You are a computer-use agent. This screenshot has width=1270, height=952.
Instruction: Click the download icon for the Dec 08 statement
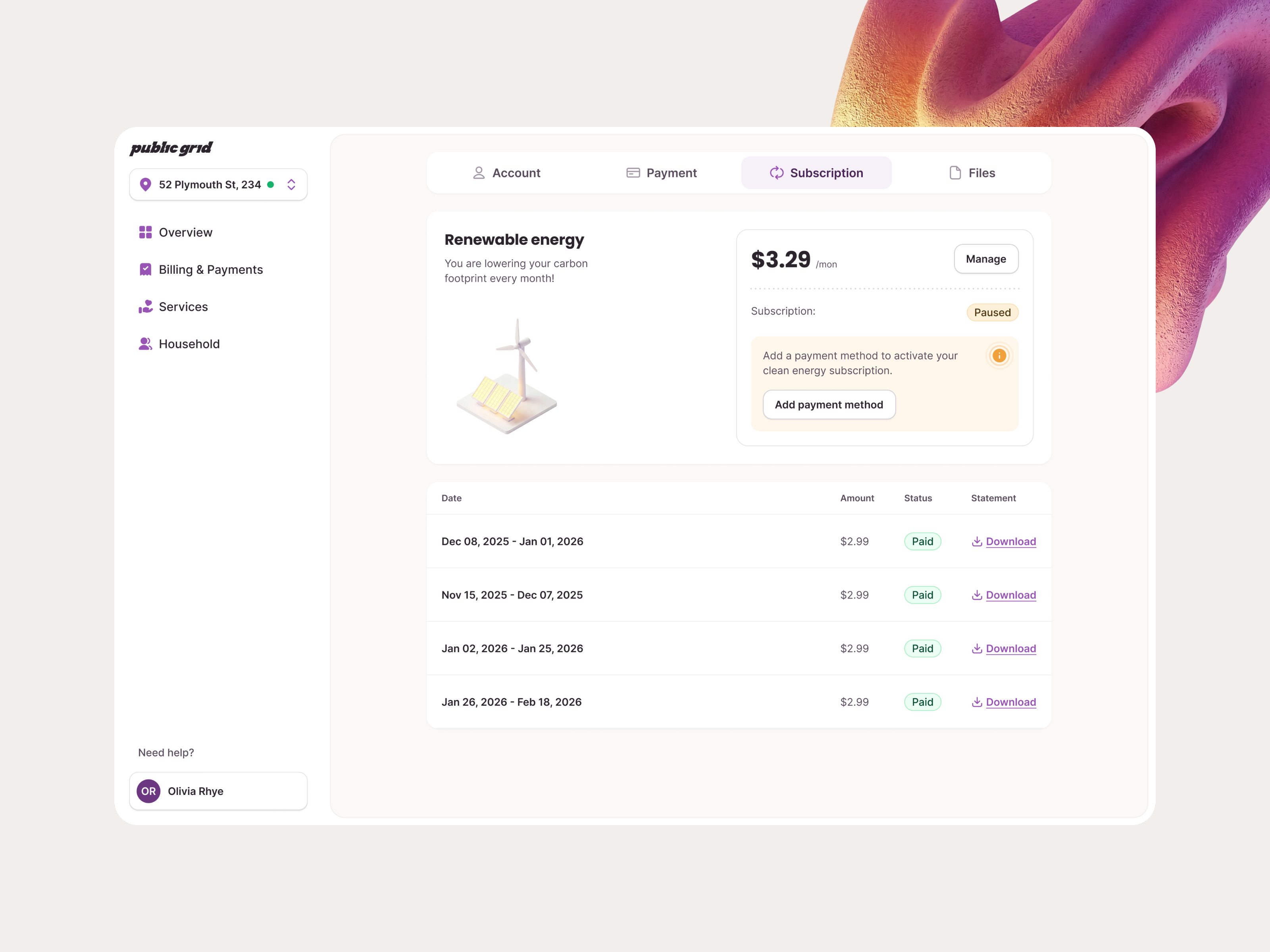coord(977,541)
